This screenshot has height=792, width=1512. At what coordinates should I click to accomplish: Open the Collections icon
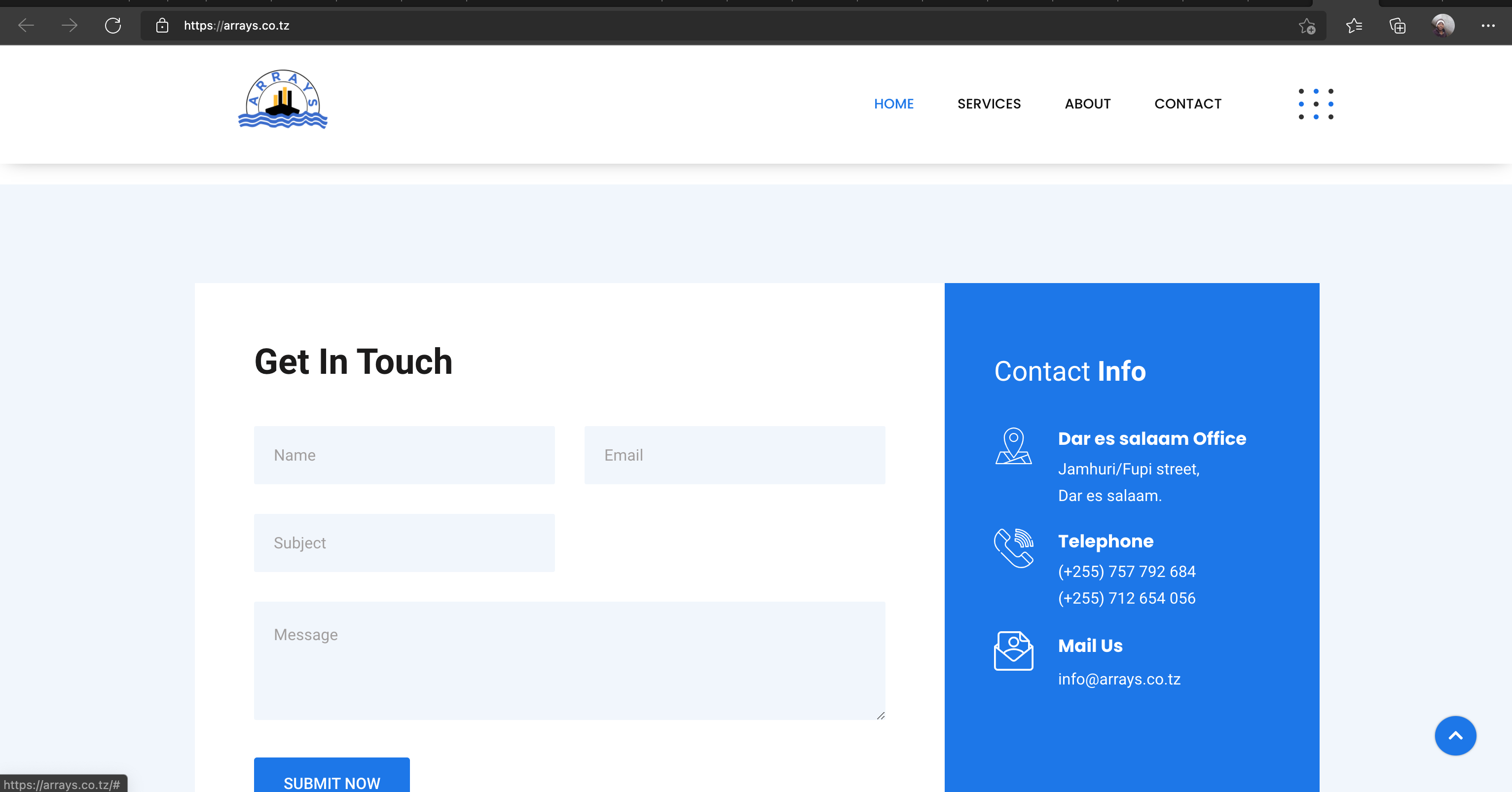(1398, 26)
